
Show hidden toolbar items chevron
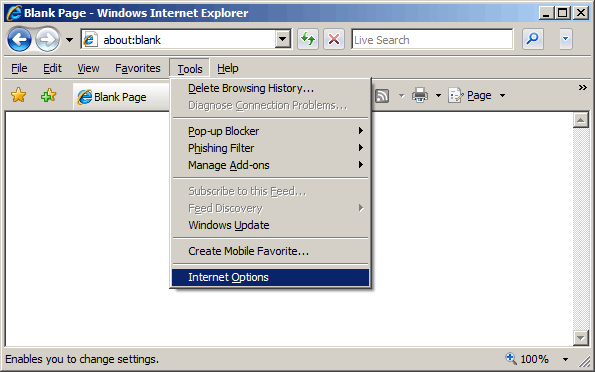pos(582,88)
